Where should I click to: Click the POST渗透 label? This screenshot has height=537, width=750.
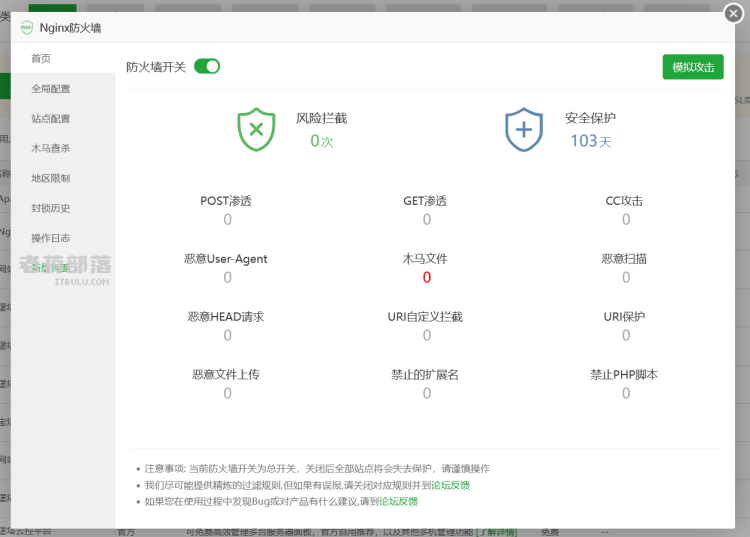[x=226, y=201]
